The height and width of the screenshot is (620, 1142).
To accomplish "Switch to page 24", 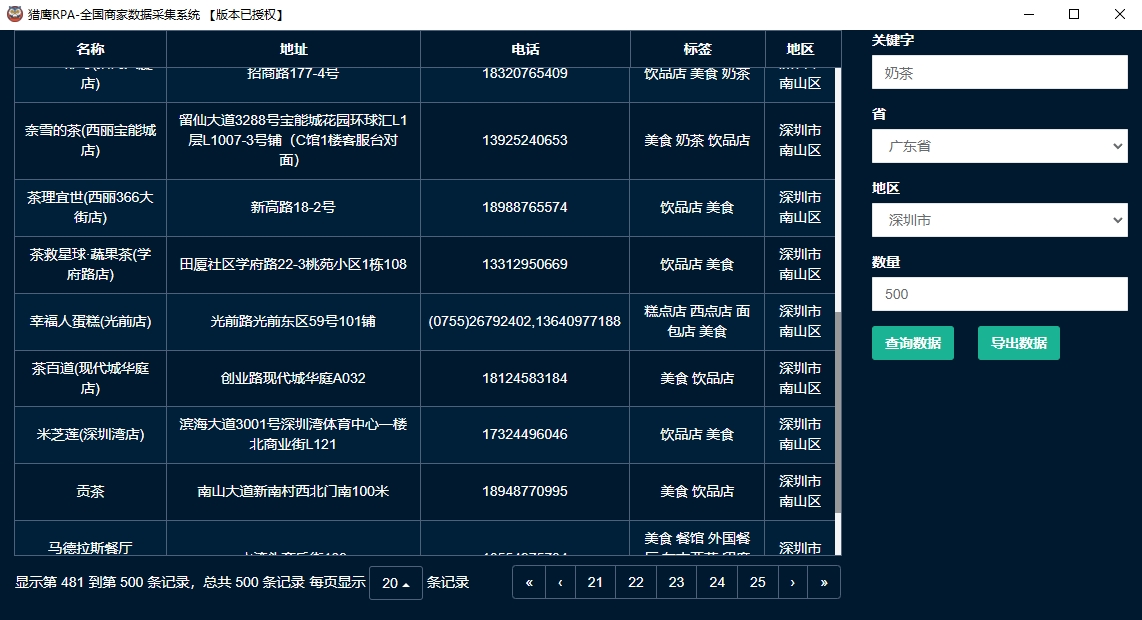I will tap(717, 582).
